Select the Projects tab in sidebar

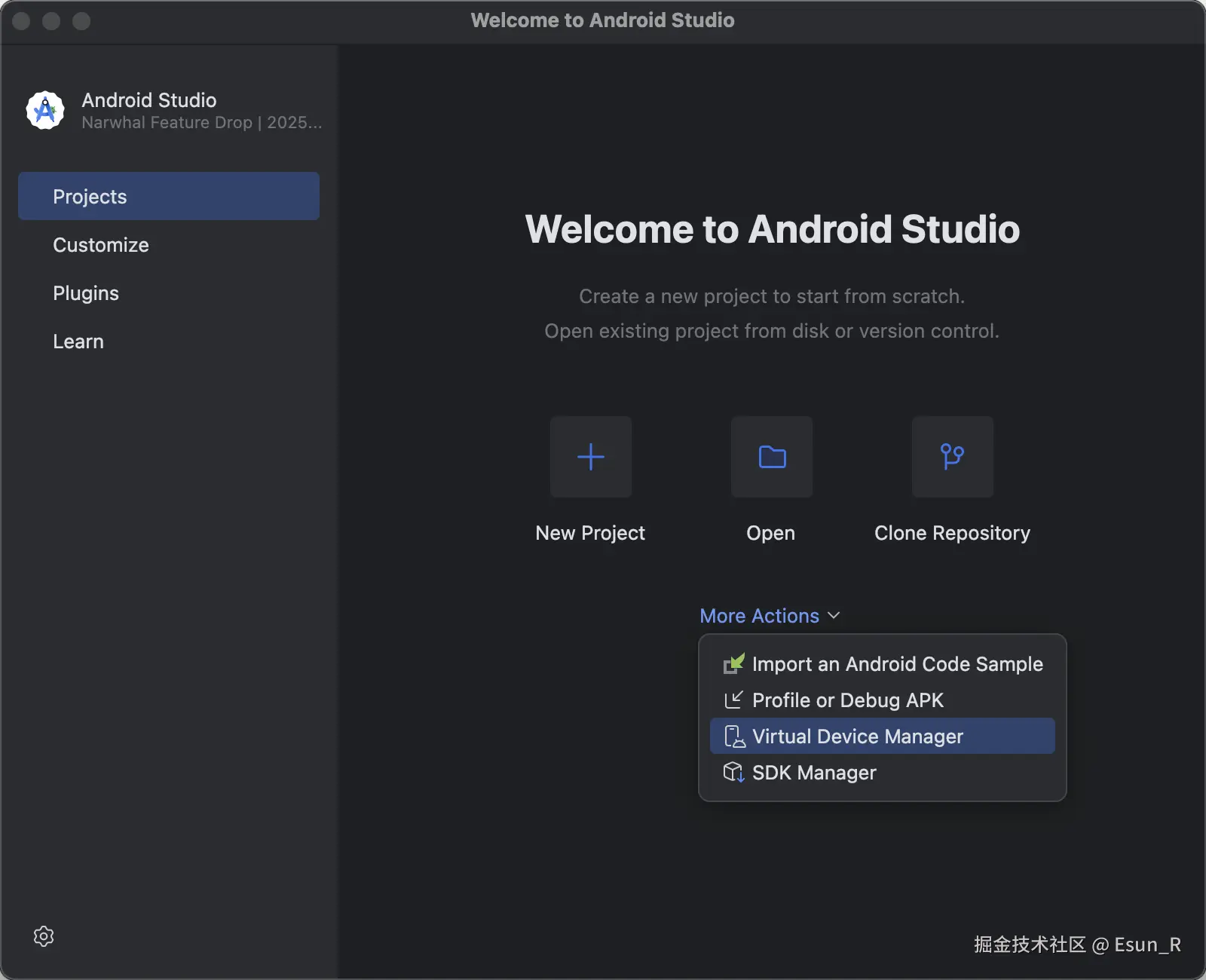(x=169, y=196)
